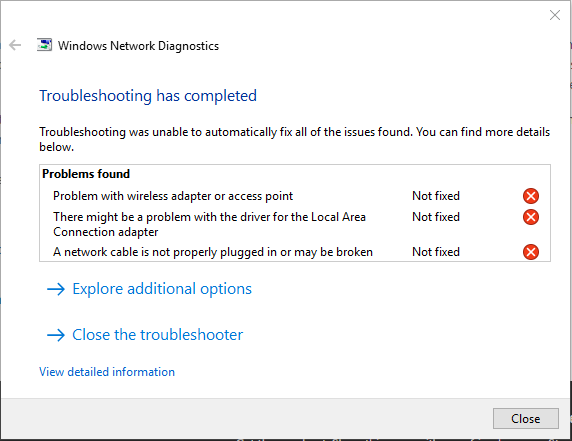Click red error icon for network cable problem
This screenshot has height=441, width=572.
[x=531, y=252]
